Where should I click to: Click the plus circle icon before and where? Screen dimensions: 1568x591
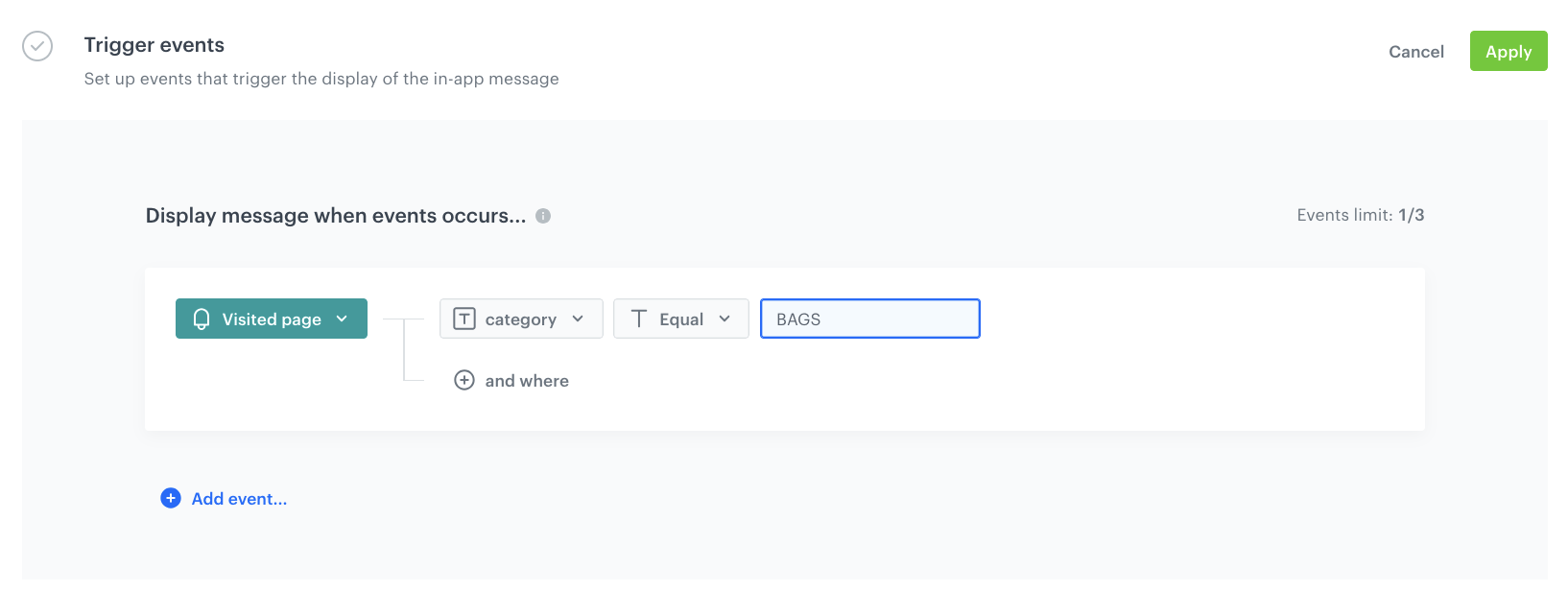(464, 381)
